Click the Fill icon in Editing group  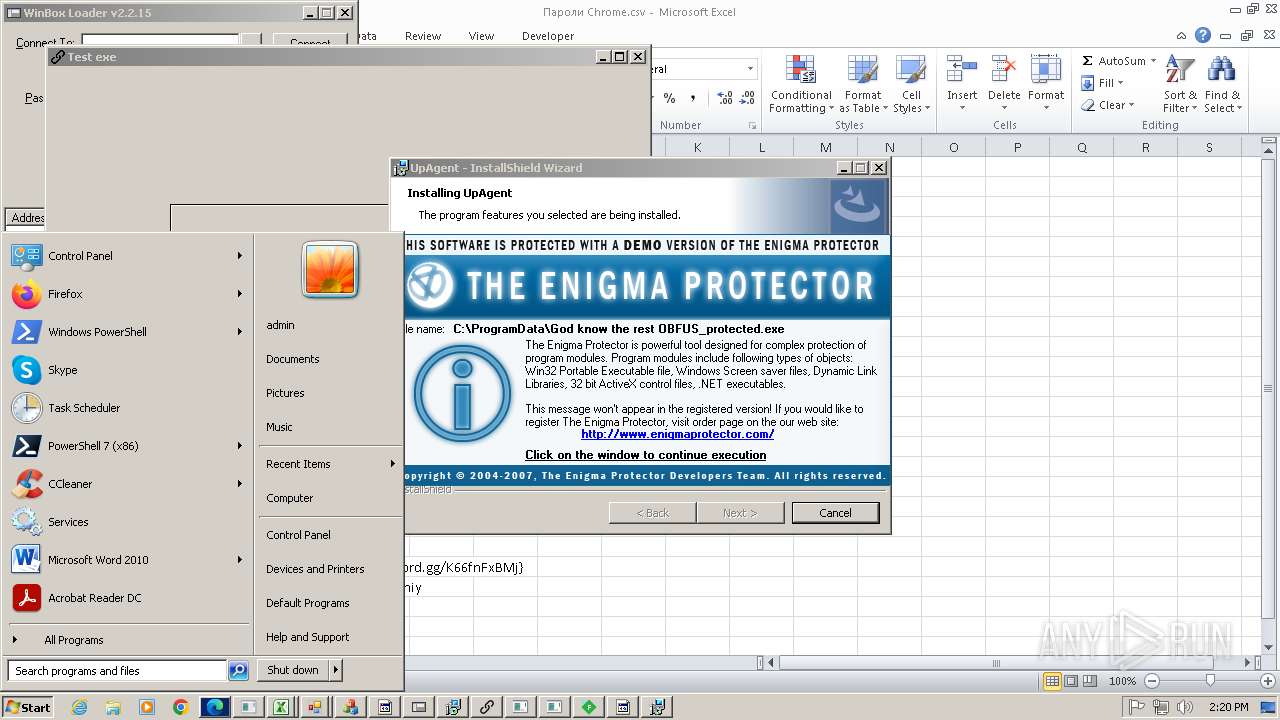(1088, 83)
